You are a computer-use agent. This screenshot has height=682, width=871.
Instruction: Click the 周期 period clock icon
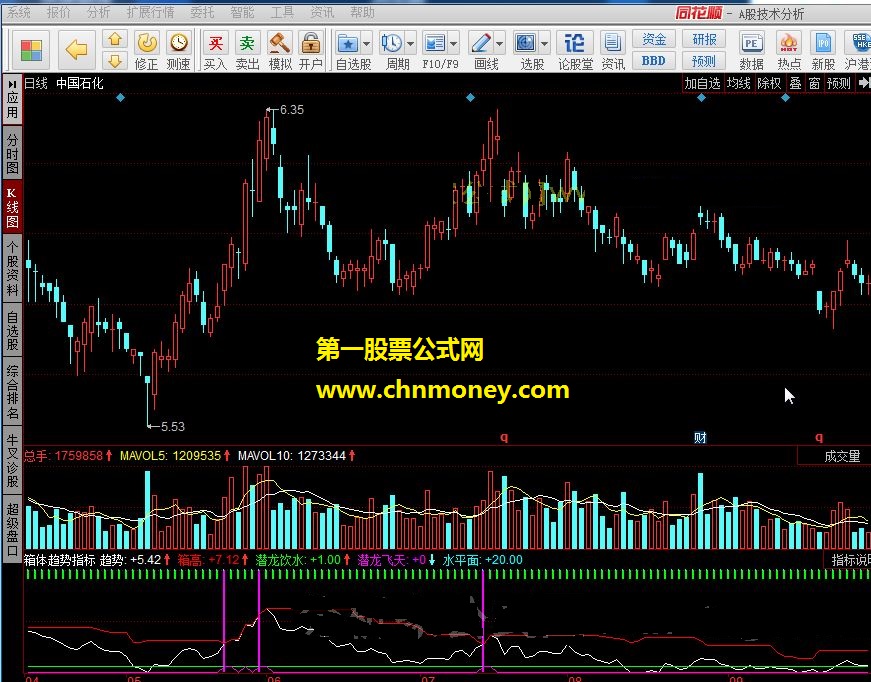(x=392, y=43)
